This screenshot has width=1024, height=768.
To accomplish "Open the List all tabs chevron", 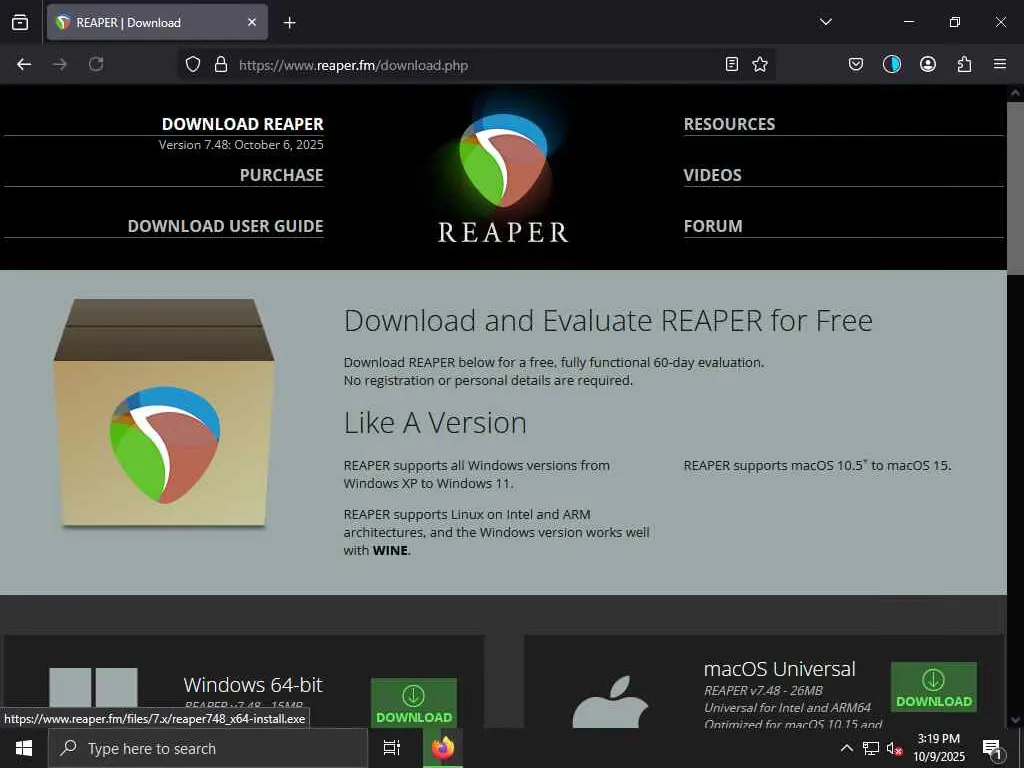I will pyautogui.click(x=825, y=22).
